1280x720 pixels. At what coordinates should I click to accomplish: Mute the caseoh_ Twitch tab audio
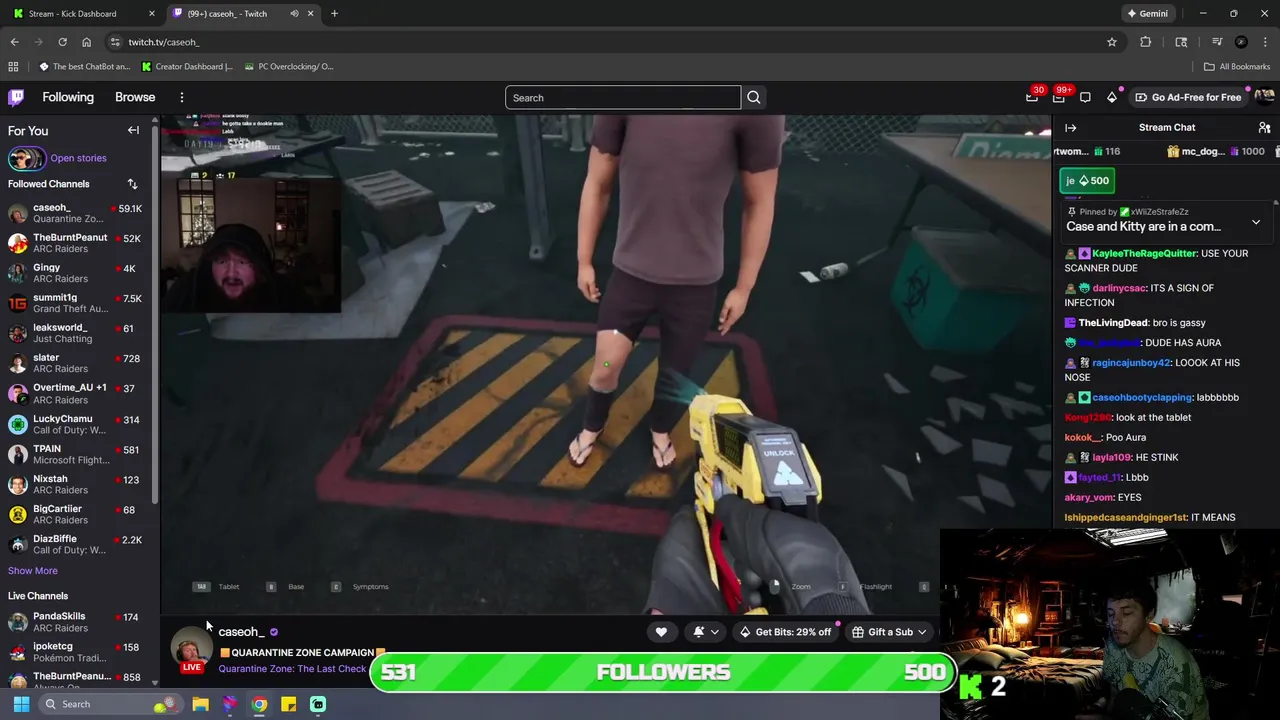click(294, 14)
